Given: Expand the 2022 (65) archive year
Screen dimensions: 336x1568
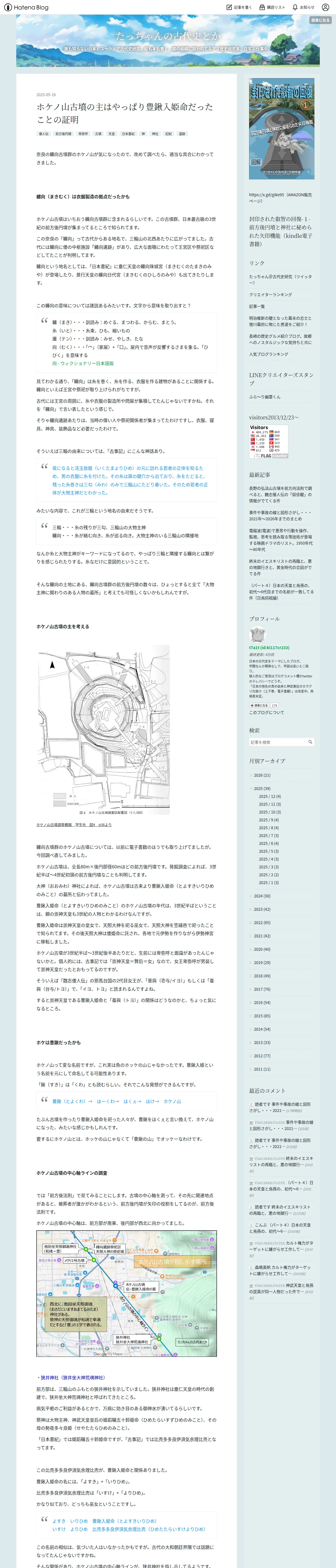Looking at the screenshot, I should (x=251, y=923).
